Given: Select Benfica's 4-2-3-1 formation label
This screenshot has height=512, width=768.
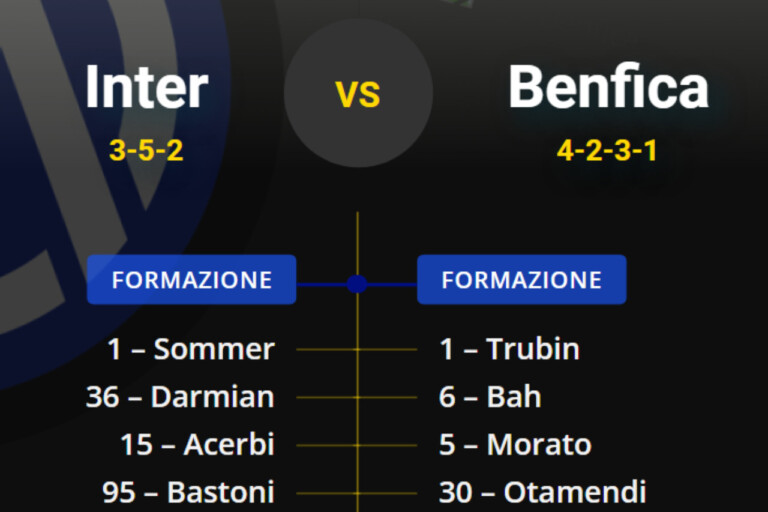Looking at the screenshot, I should pyautogui.click(x=607, y=151).
